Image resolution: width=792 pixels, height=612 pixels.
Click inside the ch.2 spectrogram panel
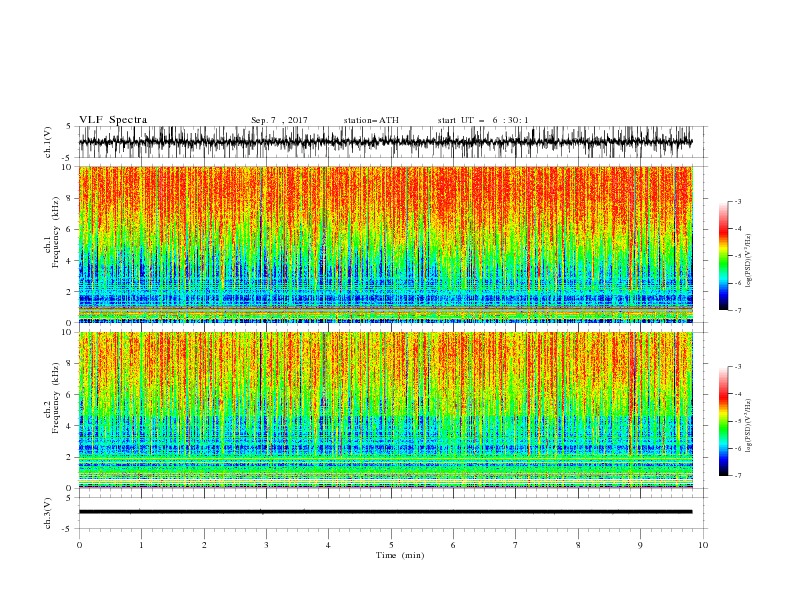(385, 410)
